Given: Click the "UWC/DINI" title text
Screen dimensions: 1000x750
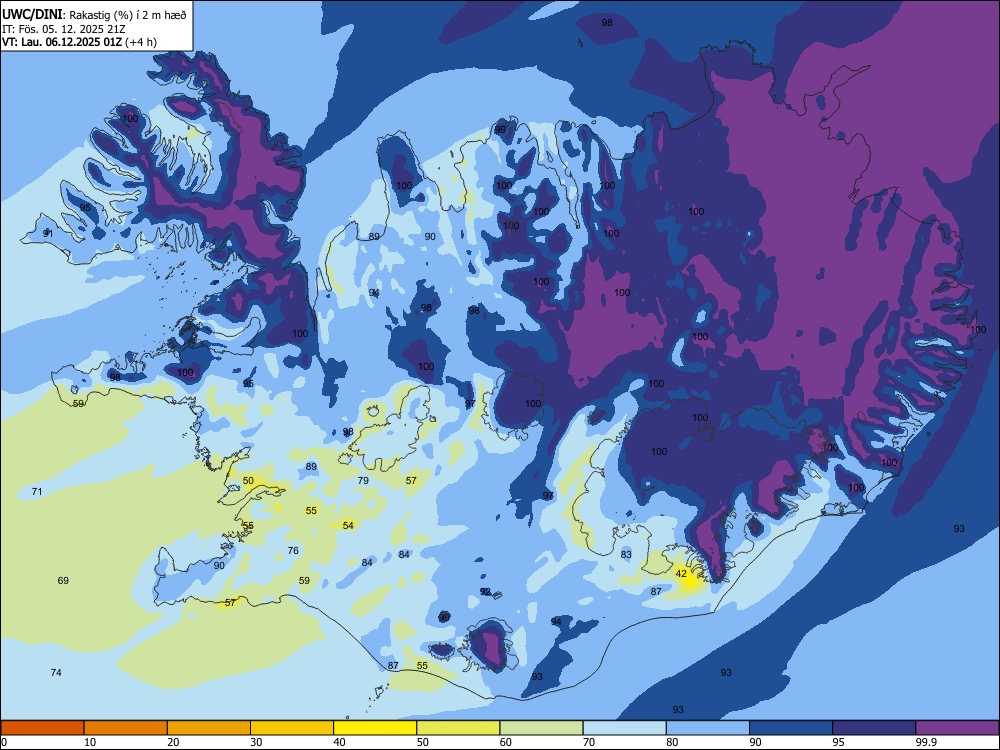Looking at the screenshot, I should pos(32,15).
